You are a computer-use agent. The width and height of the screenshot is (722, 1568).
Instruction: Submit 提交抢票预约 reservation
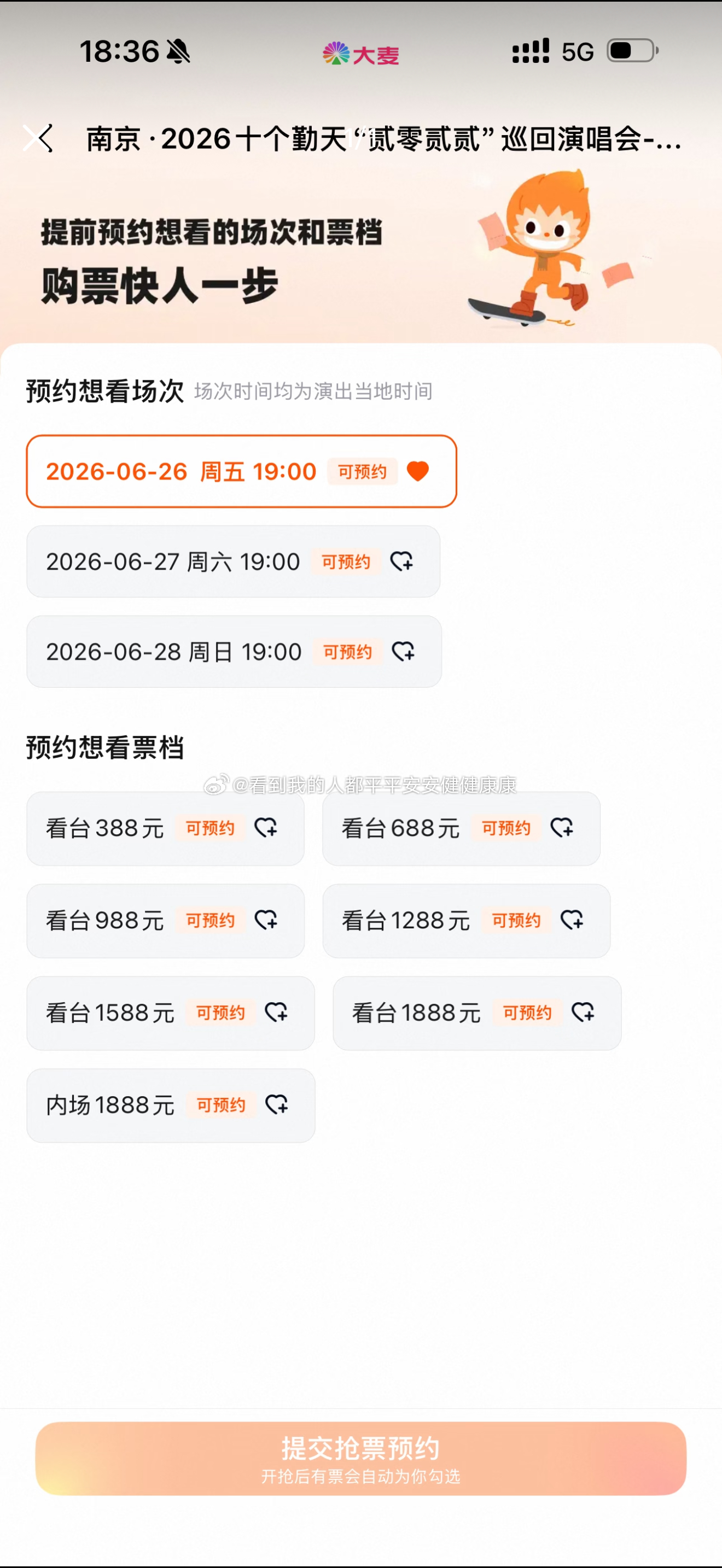[360, 1458]
